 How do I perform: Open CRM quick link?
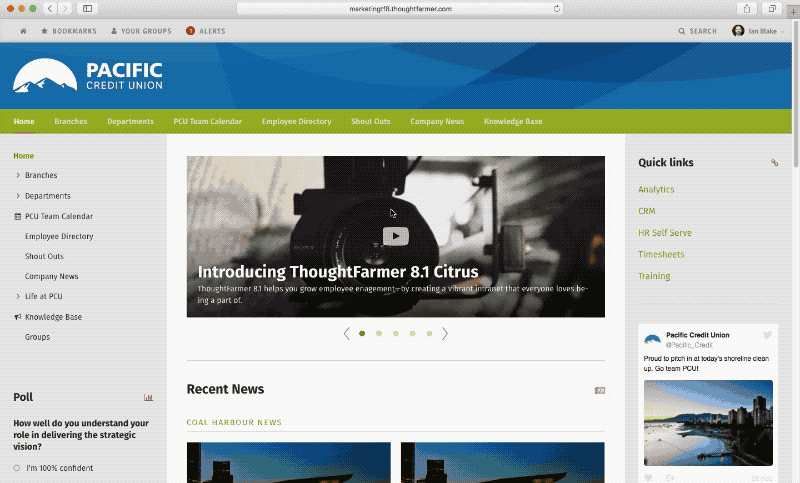[646, 211]
